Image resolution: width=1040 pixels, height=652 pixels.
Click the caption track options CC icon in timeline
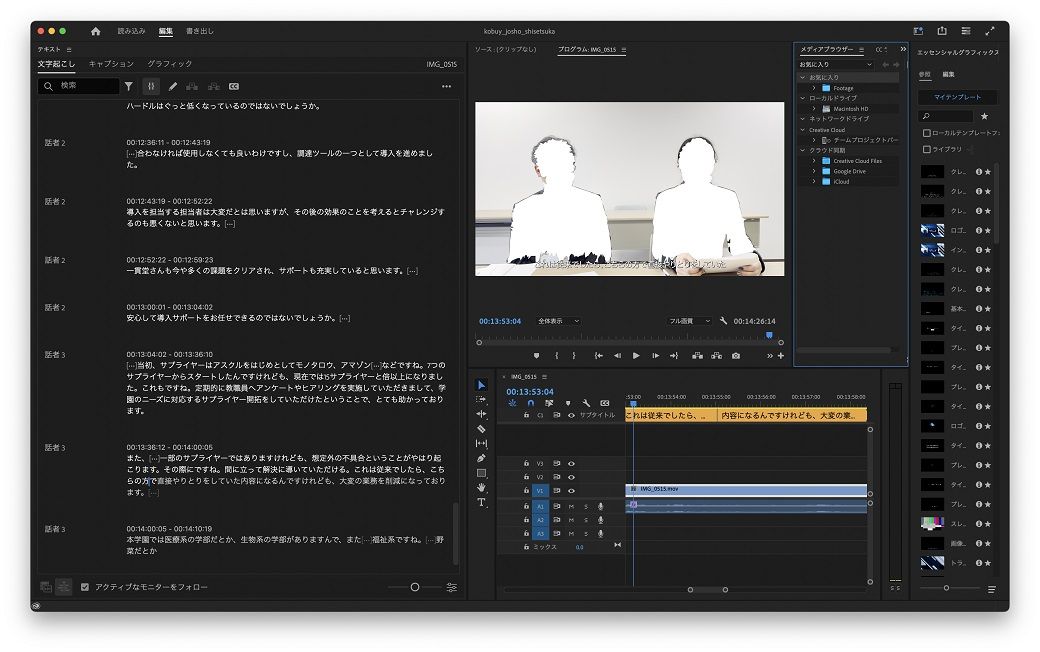point(605,403)
